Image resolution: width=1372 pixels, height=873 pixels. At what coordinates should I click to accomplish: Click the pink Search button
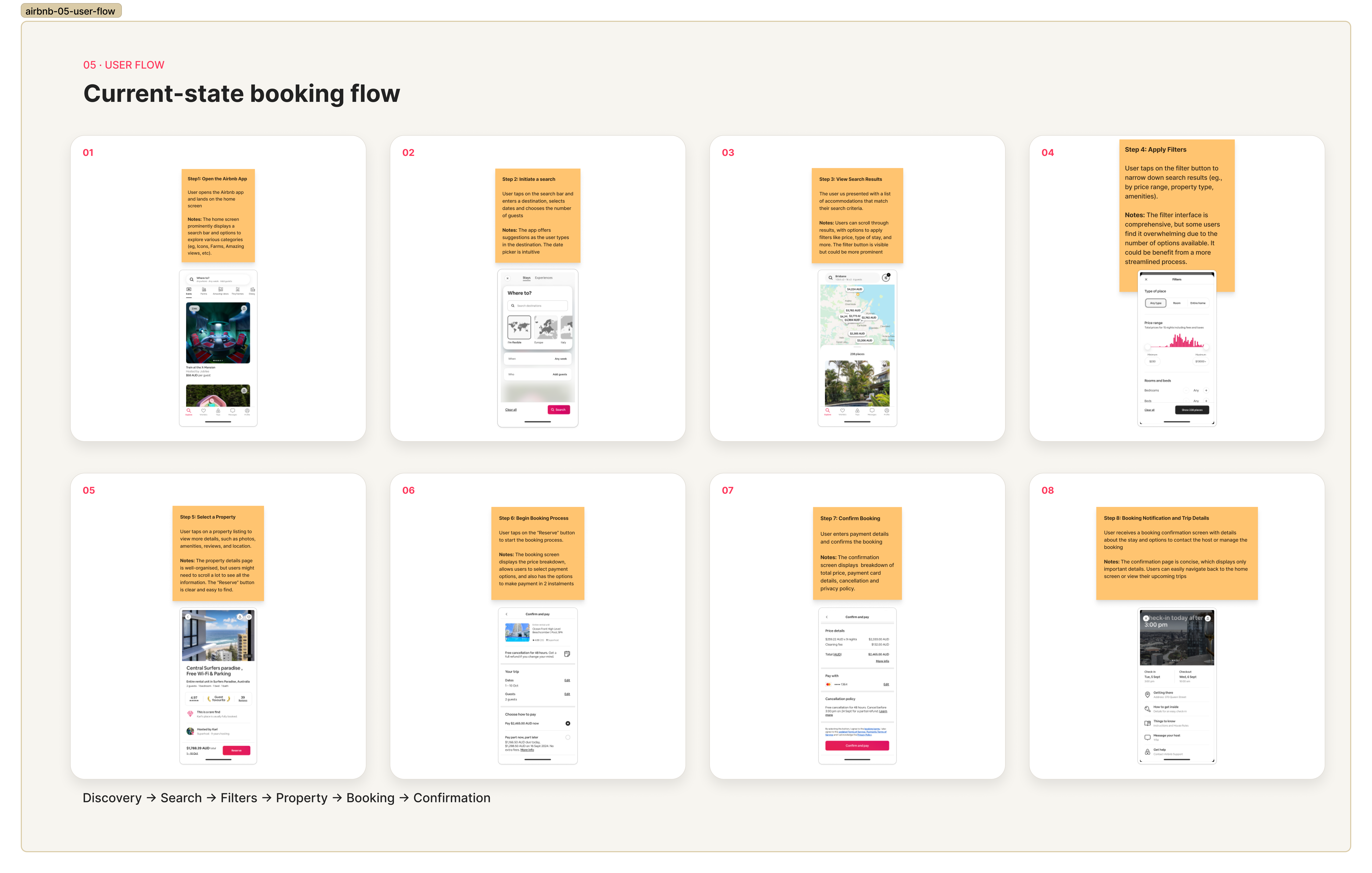(559, 410)
